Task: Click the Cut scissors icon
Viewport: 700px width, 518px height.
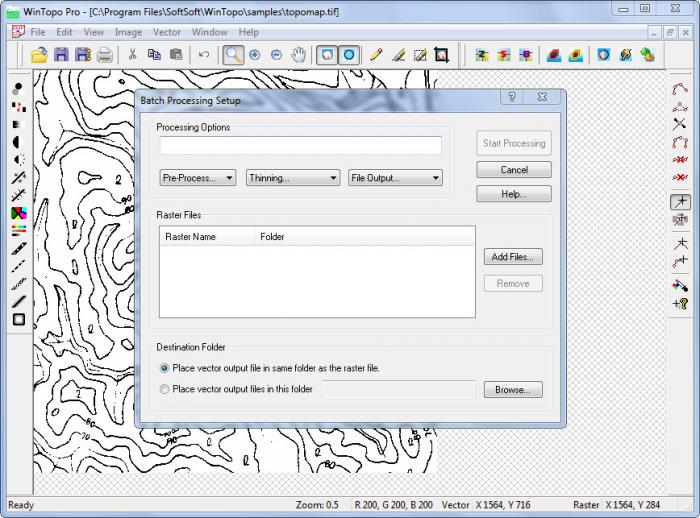Action: tap(132, 55)
